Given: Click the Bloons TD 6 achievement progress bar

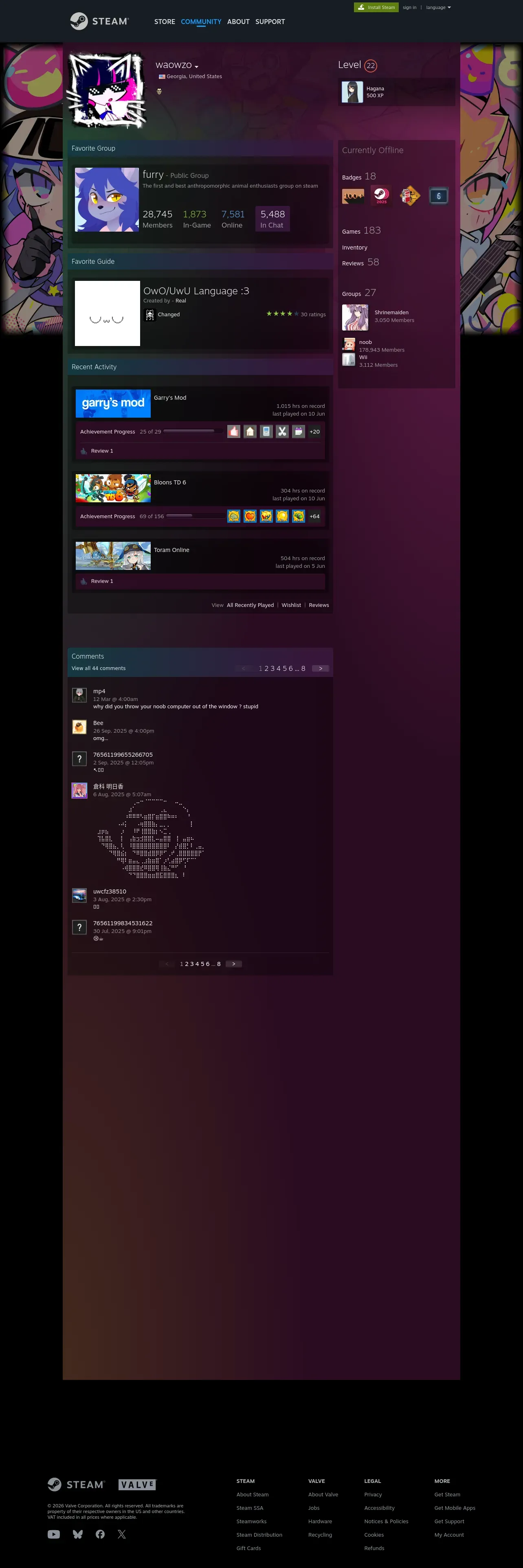Looking at the screenshot, I should (196, 516).
